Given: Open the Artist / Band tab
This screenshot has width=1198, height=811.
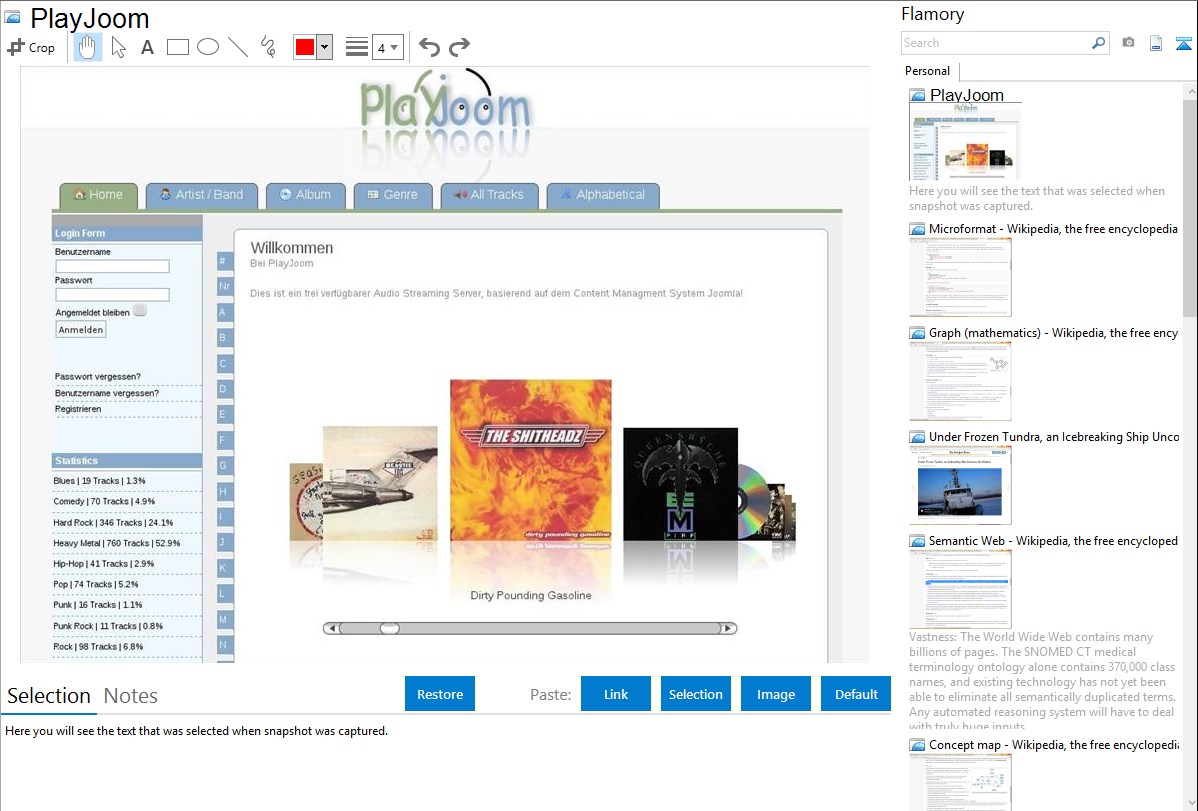Looking at the screenshot, I should (x=202, y=195).
